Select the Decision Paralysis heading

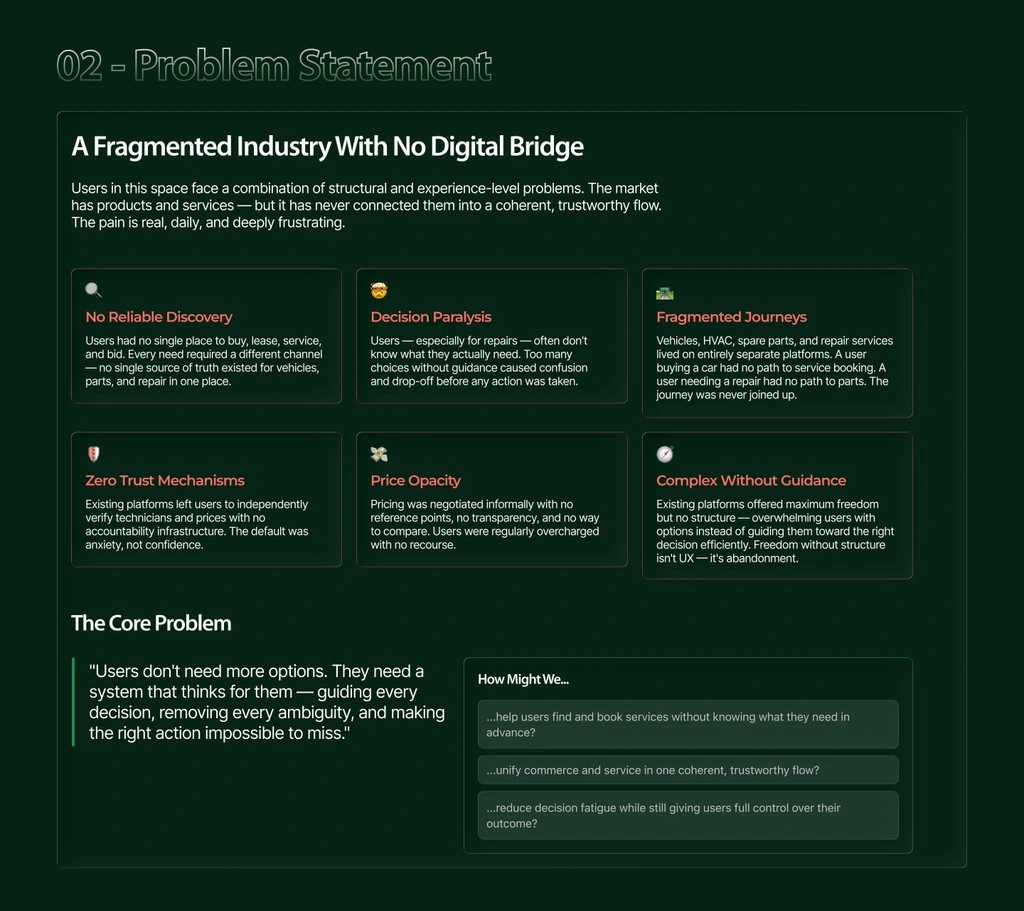click(431, 317)
